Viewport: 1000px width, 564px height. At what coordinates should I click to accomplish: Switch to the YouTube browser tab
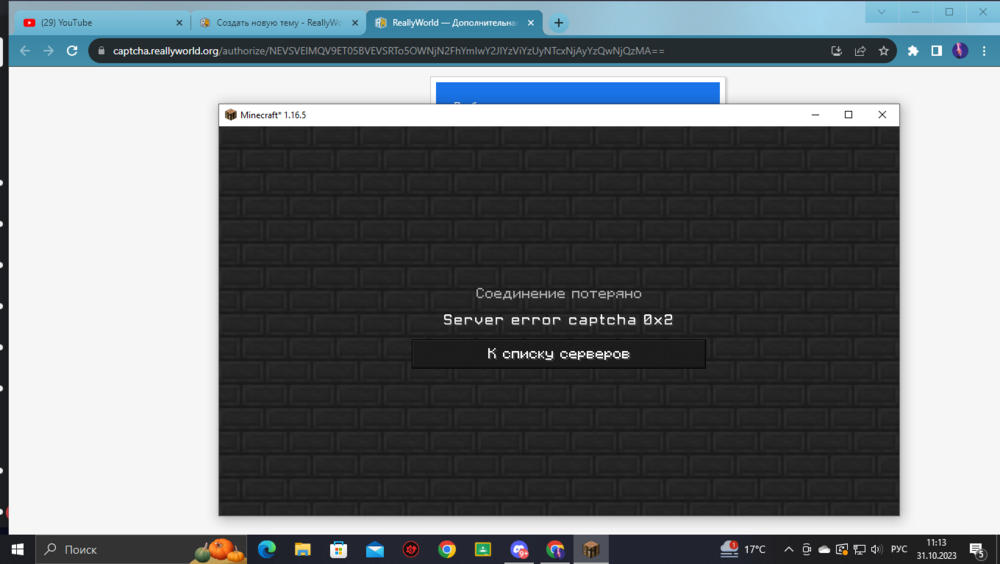coord(102,22)
